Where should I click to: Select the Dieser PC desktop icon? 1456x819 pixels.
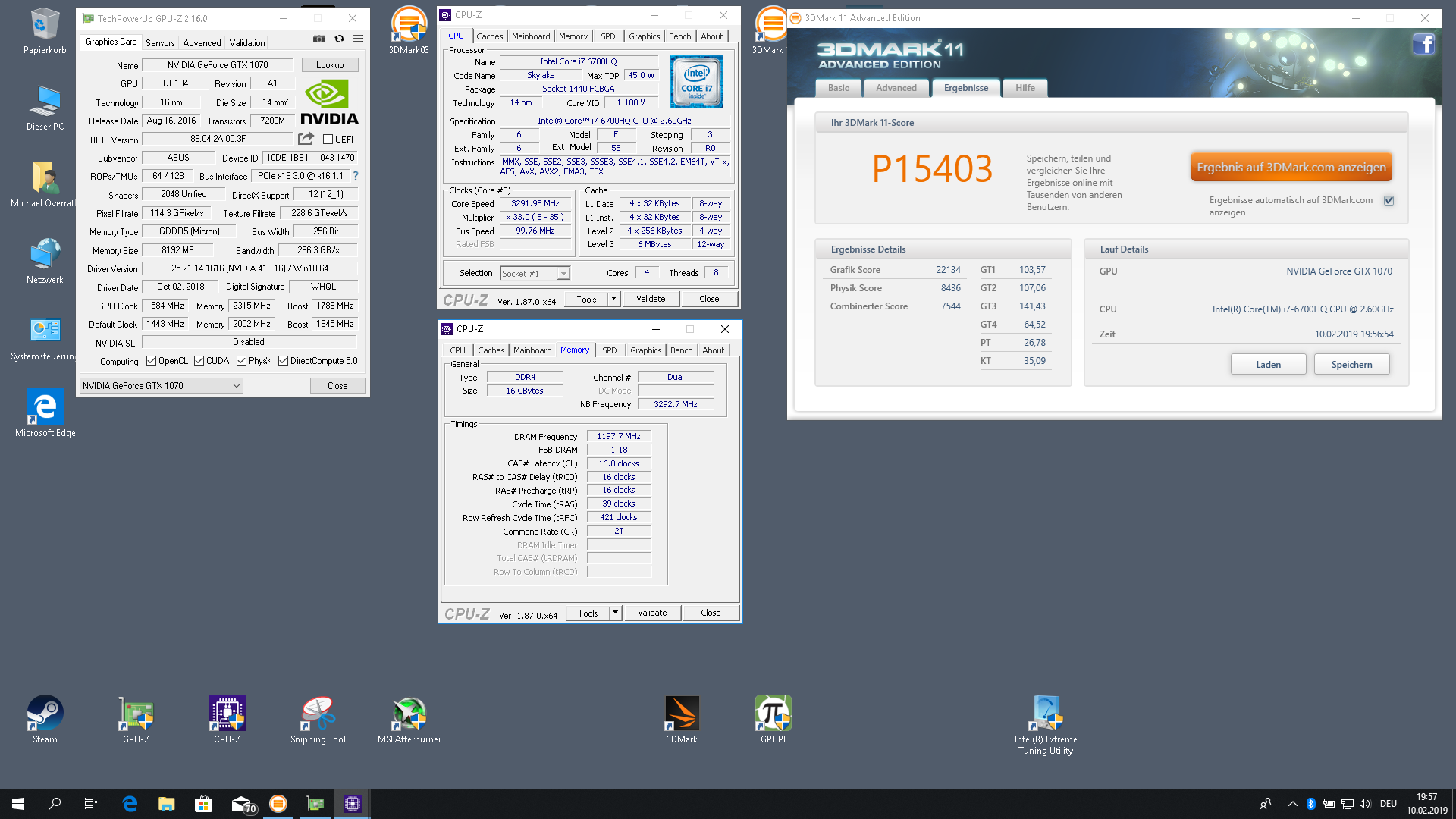(45, 108)
